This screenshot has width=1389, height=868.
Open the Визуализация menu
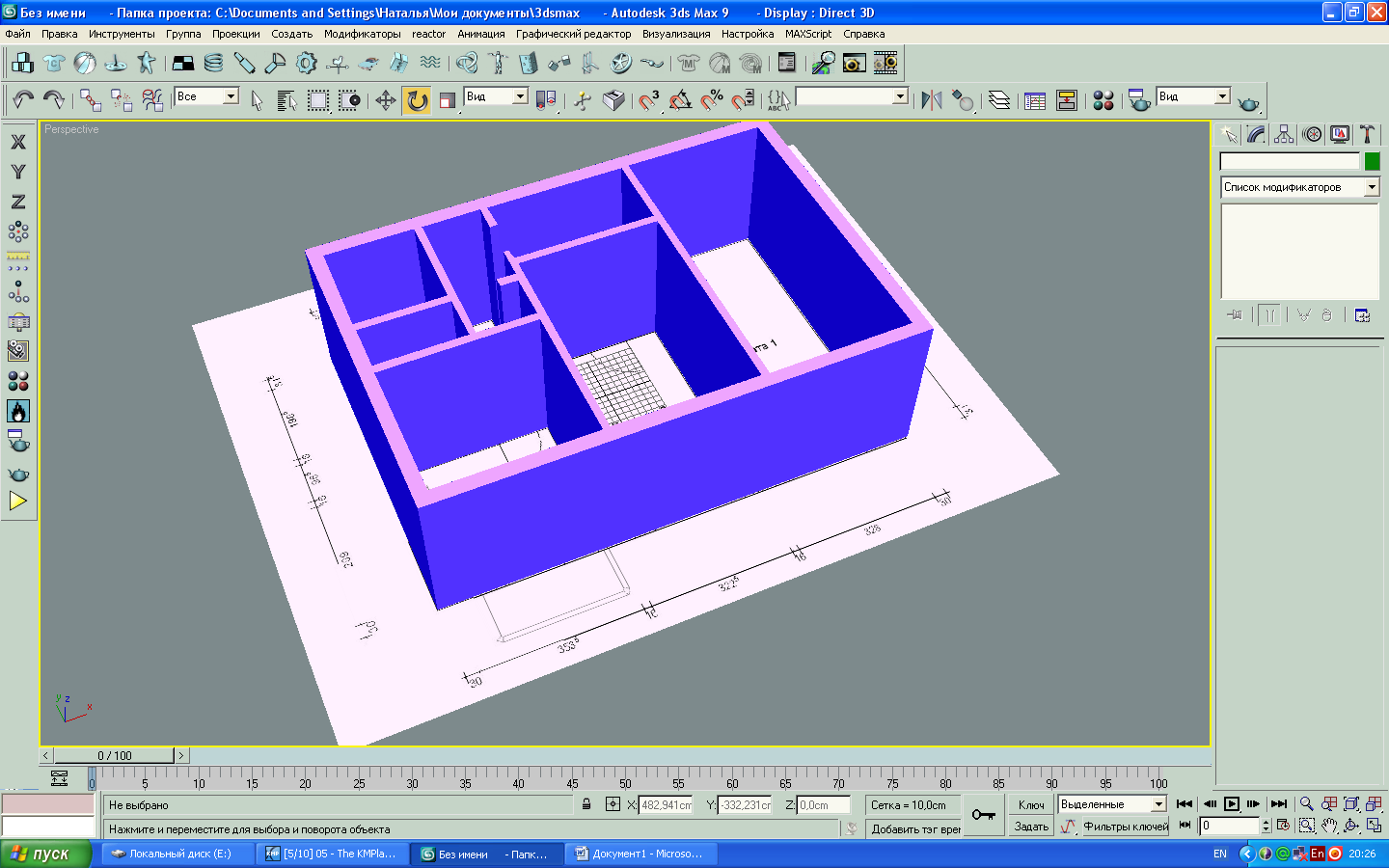(676, 34)
